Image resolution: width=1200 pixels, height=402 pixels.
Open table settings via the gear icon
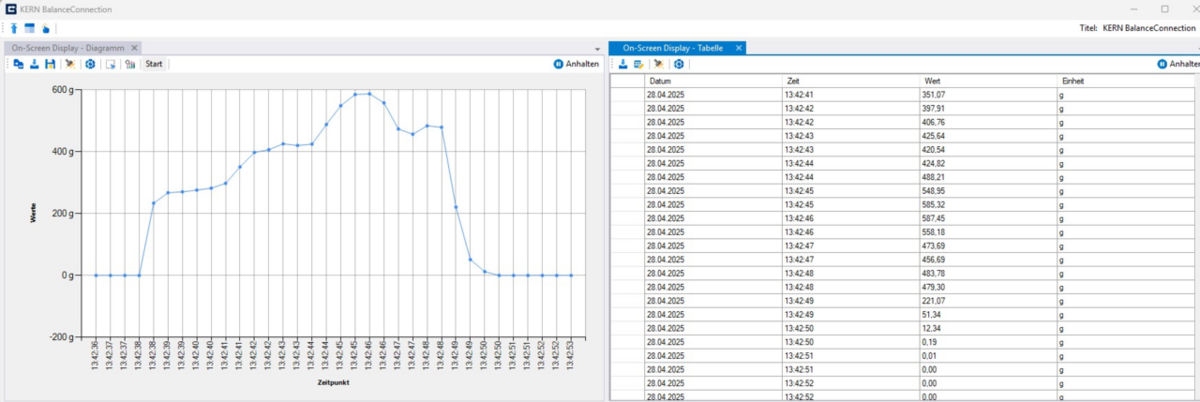pyautogui.click(x=679, y=64)
